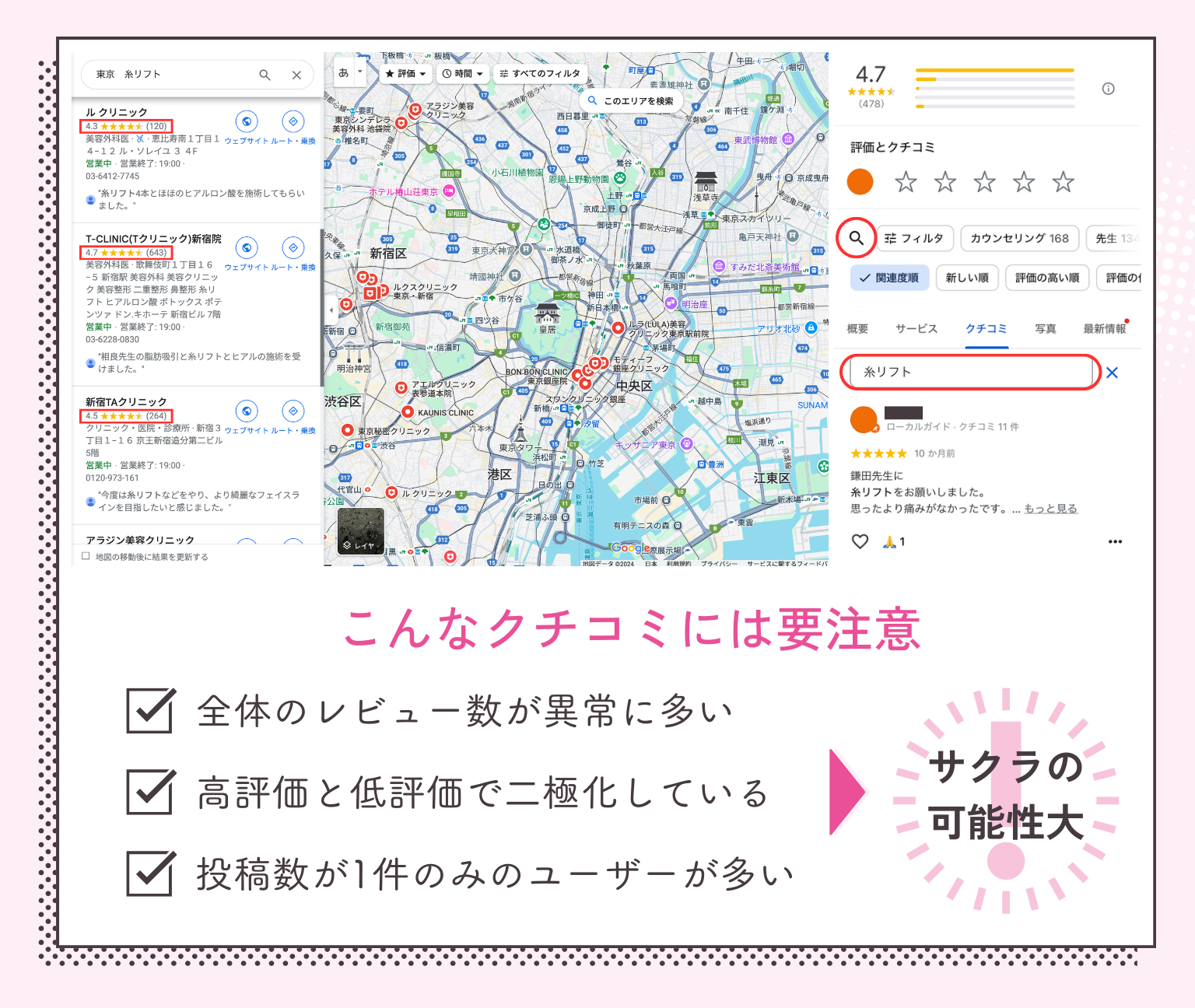This screenshot has width=1195, height=1008.
Task: Select the 評価の高い順 sort chip
Action: (x=1047, y=278)
